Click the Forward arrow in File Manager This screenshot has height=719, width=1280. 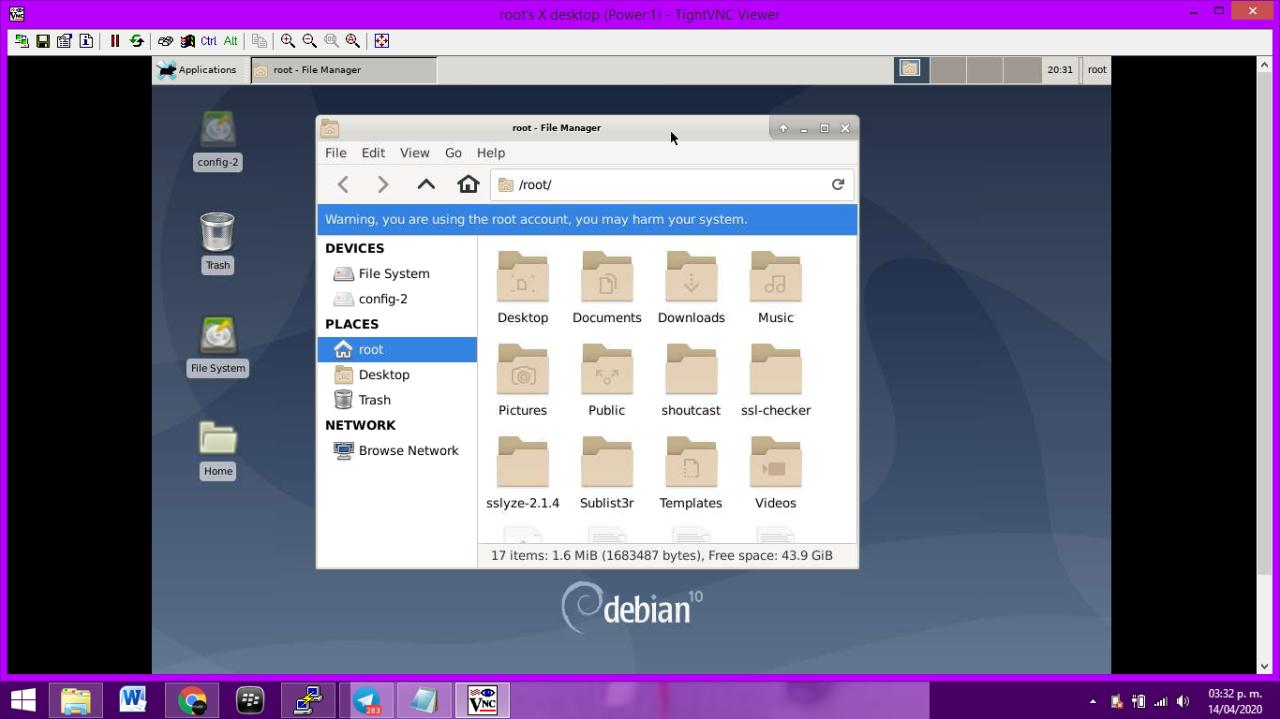(x=383, y=184)
